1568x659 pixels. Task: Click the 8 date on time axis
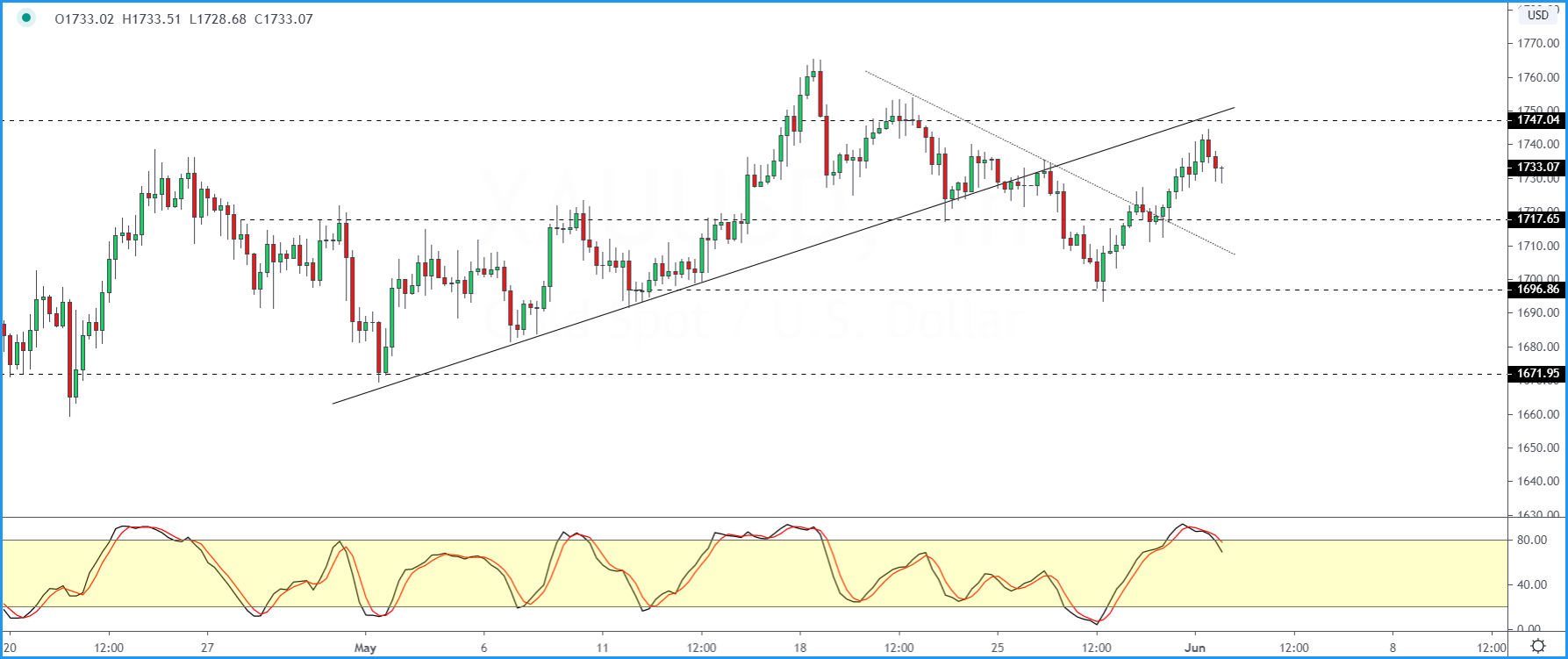(1393, 648)
